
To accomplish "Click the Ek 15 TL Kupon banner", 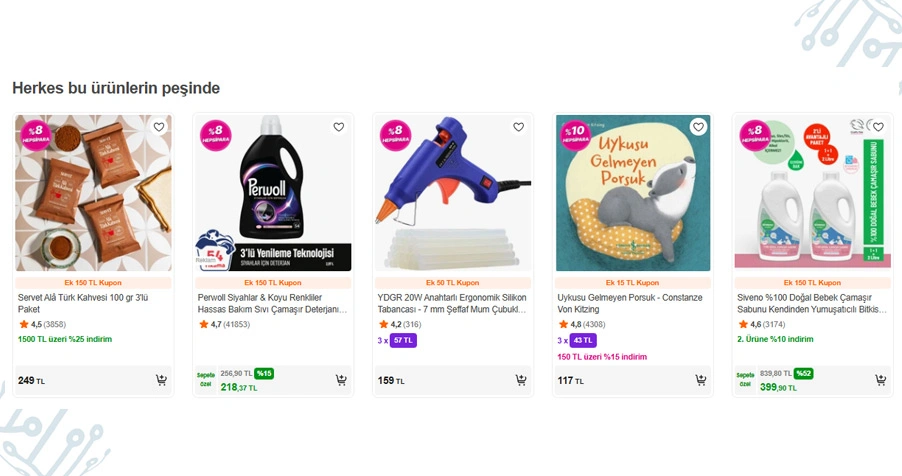I will coord(633,283).
